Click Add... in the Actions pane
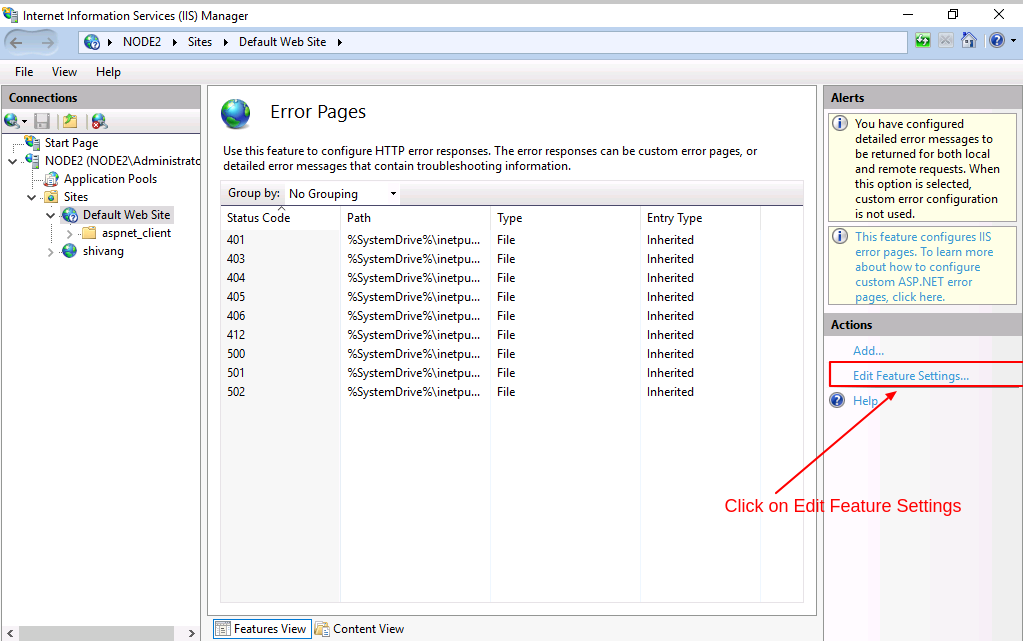Viewport: 1023px width, 641px height. tap(868, 351)
